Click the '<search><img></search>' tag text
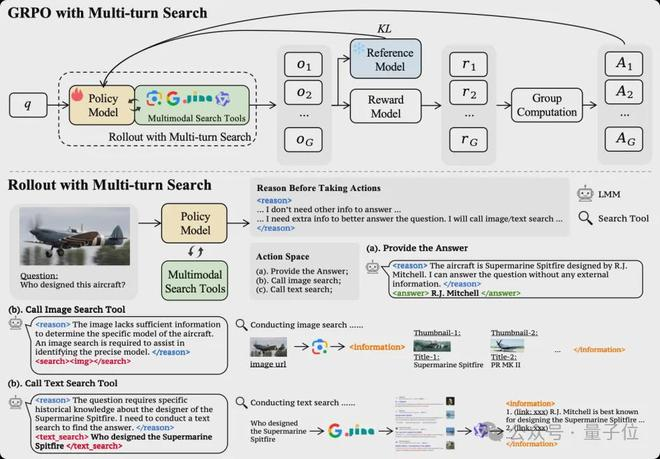 [83, 361]
